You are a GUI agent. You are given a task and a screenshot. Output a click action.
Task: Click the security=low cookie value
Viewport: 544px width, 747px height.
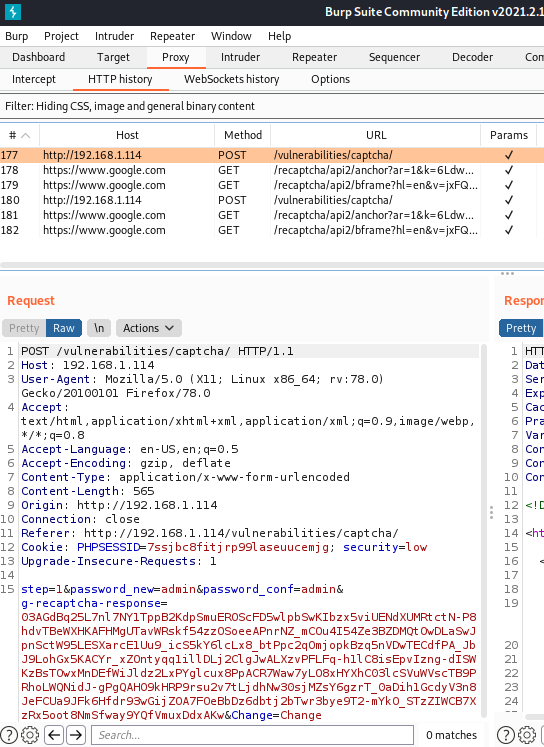pos(385,547)
